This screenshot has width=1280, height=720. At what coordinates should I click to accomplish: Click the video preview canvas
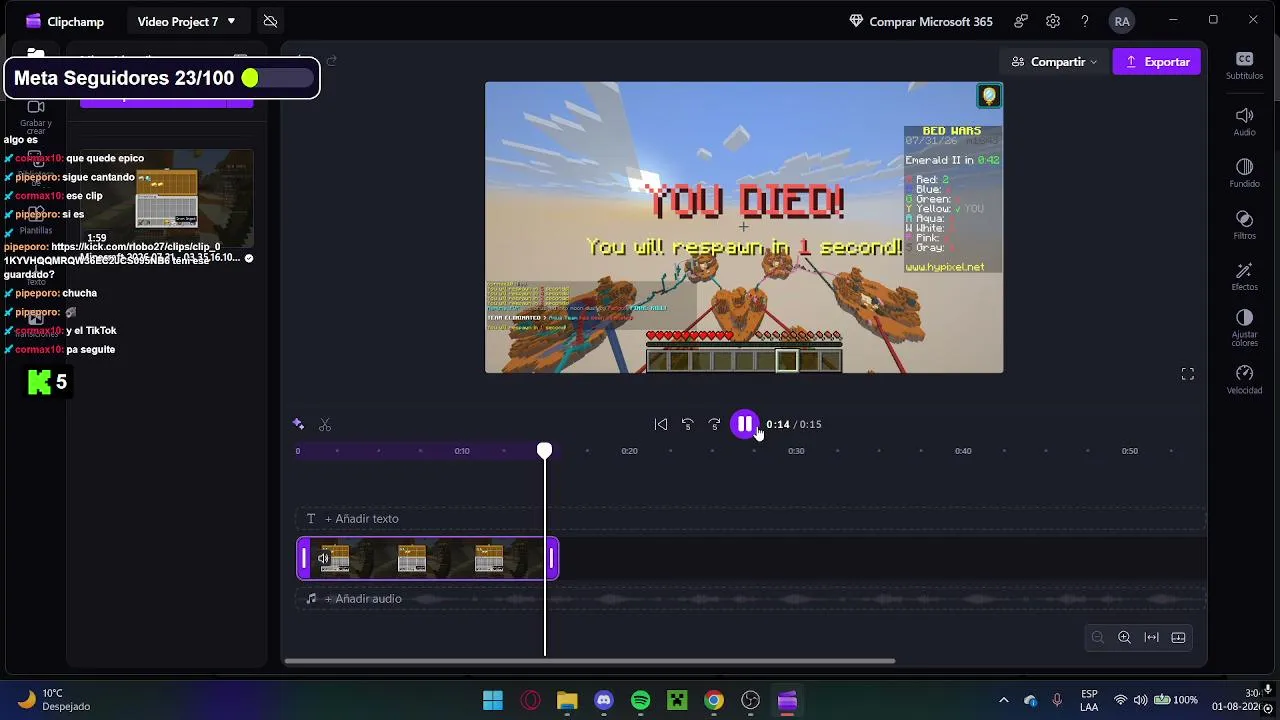[x=744, y=228]
